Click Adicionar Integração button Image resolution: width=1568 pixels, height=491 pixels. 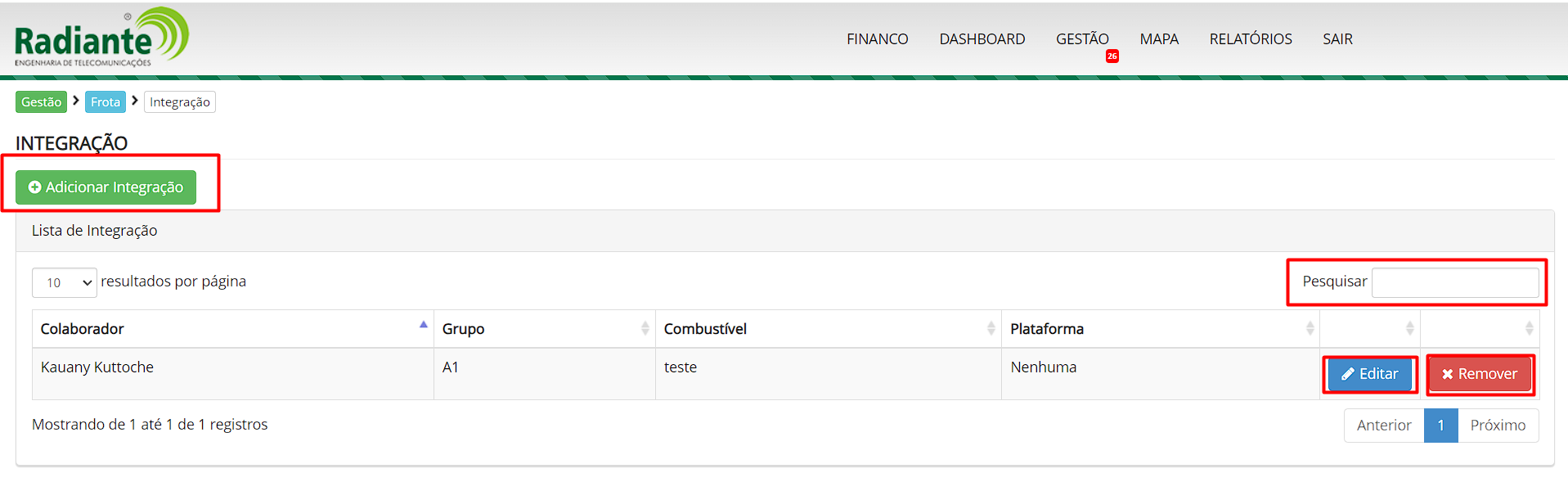pos(106,187)
